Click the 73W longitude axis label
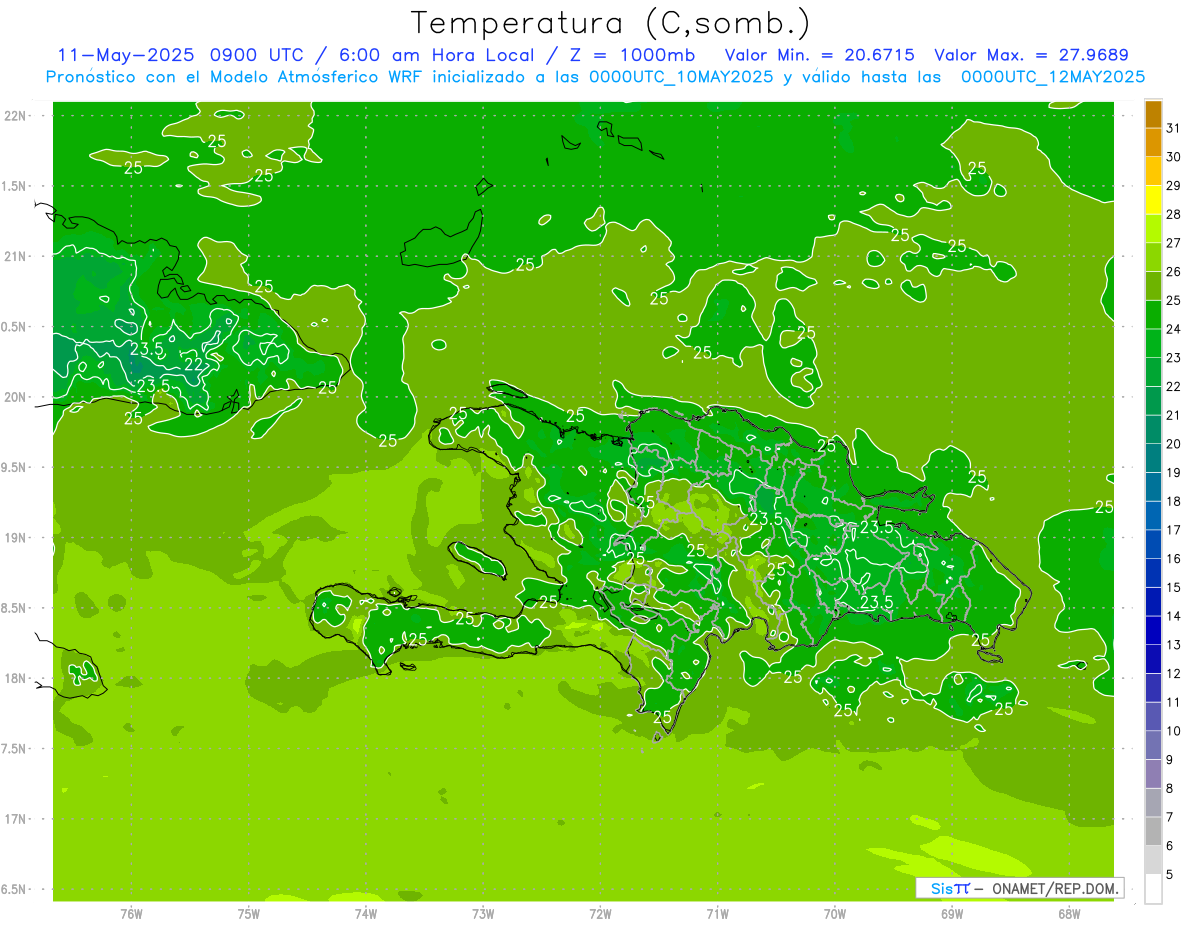This screenshot has width=1200, height=927. [x=483, y=914]
